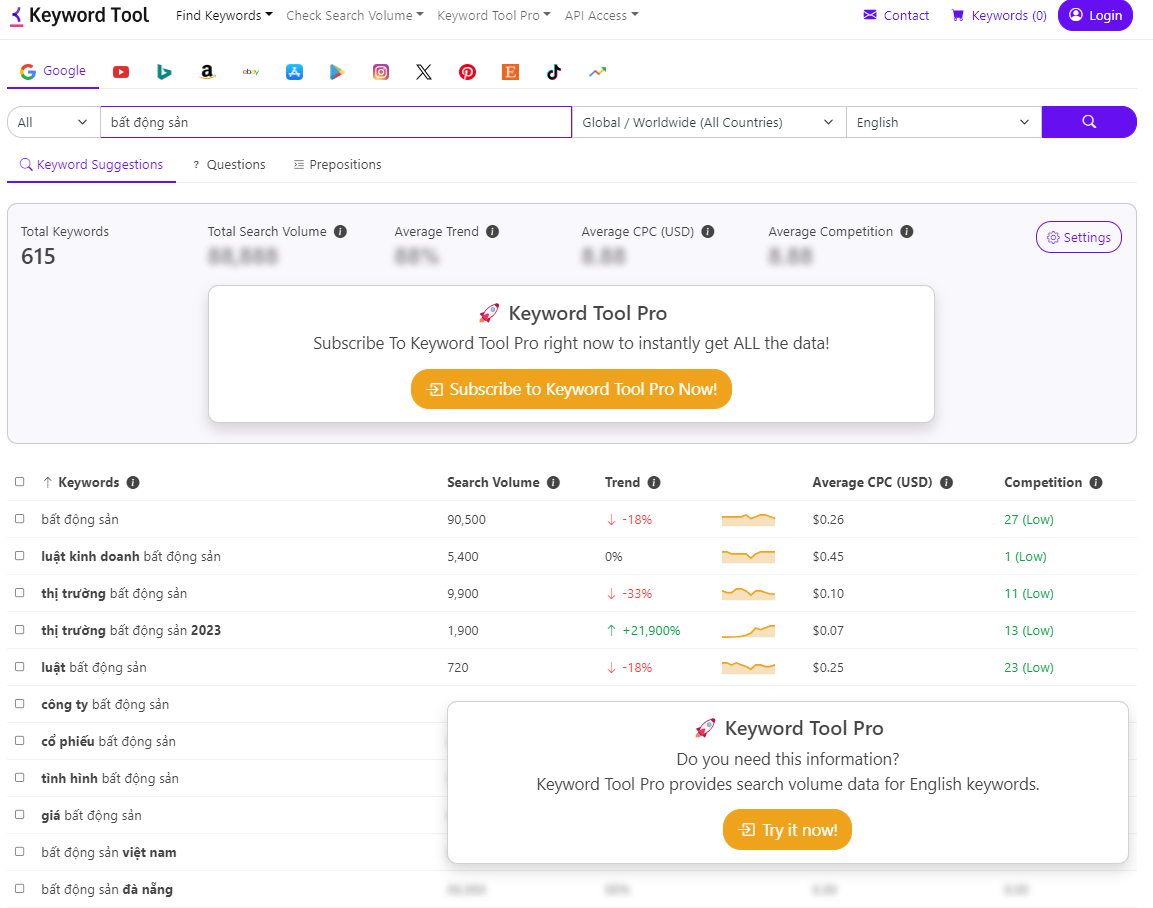1153x908 pixels.
Task: Click the keyword search input field
Action: [336, 122]
